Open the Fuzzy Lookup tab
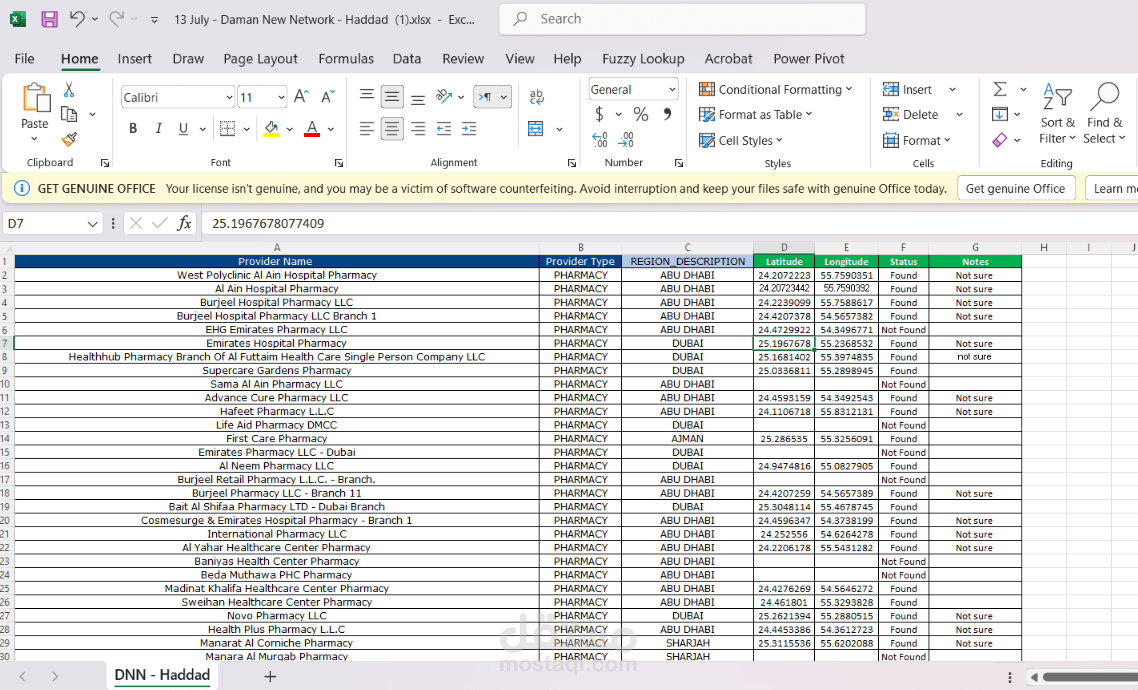 (643, 59)
